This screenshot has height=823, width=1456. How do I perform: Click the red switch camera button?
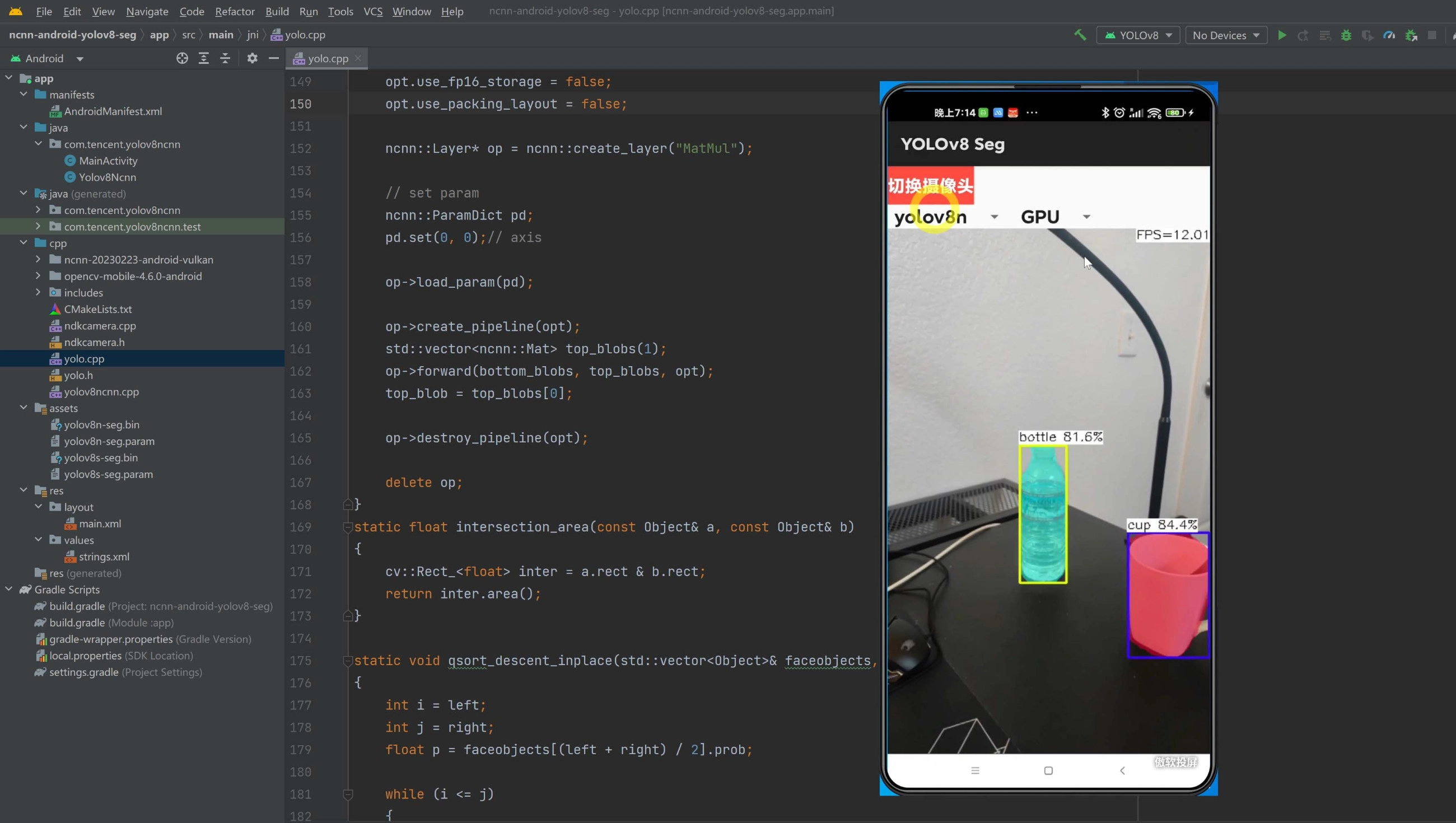tap(930, 185)
